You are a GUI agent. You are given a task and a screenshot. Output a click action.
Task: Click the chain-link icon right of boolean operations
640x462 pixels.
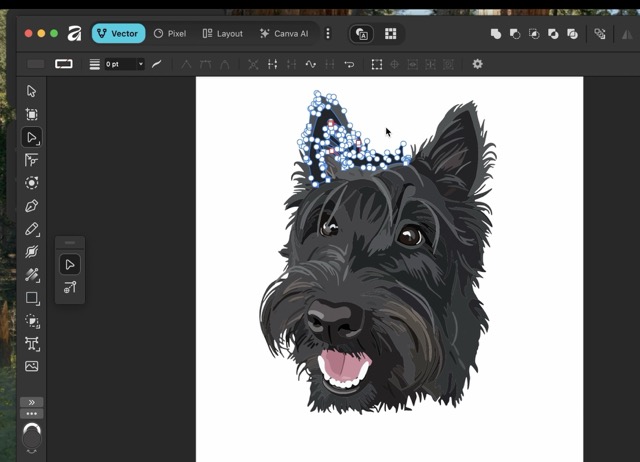(x=600, y=34)
